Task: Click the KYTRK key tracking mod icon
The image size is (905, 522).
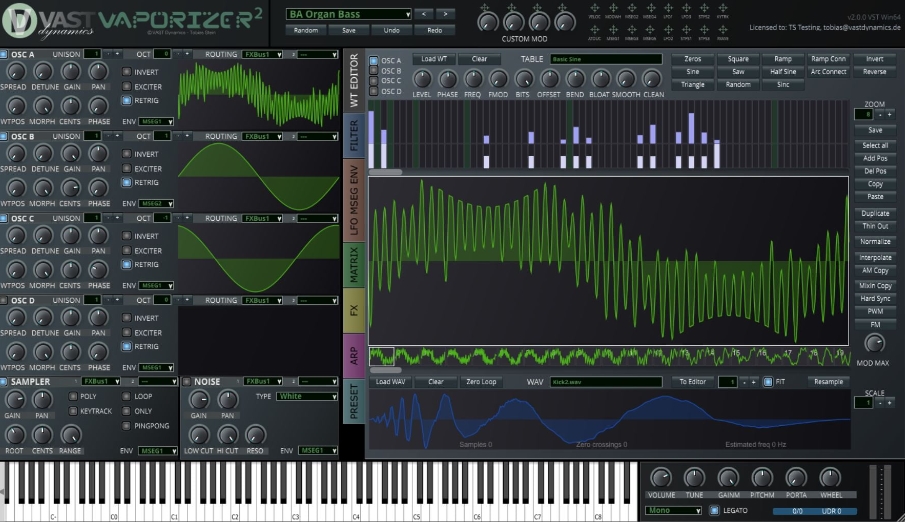Action: 723,8
